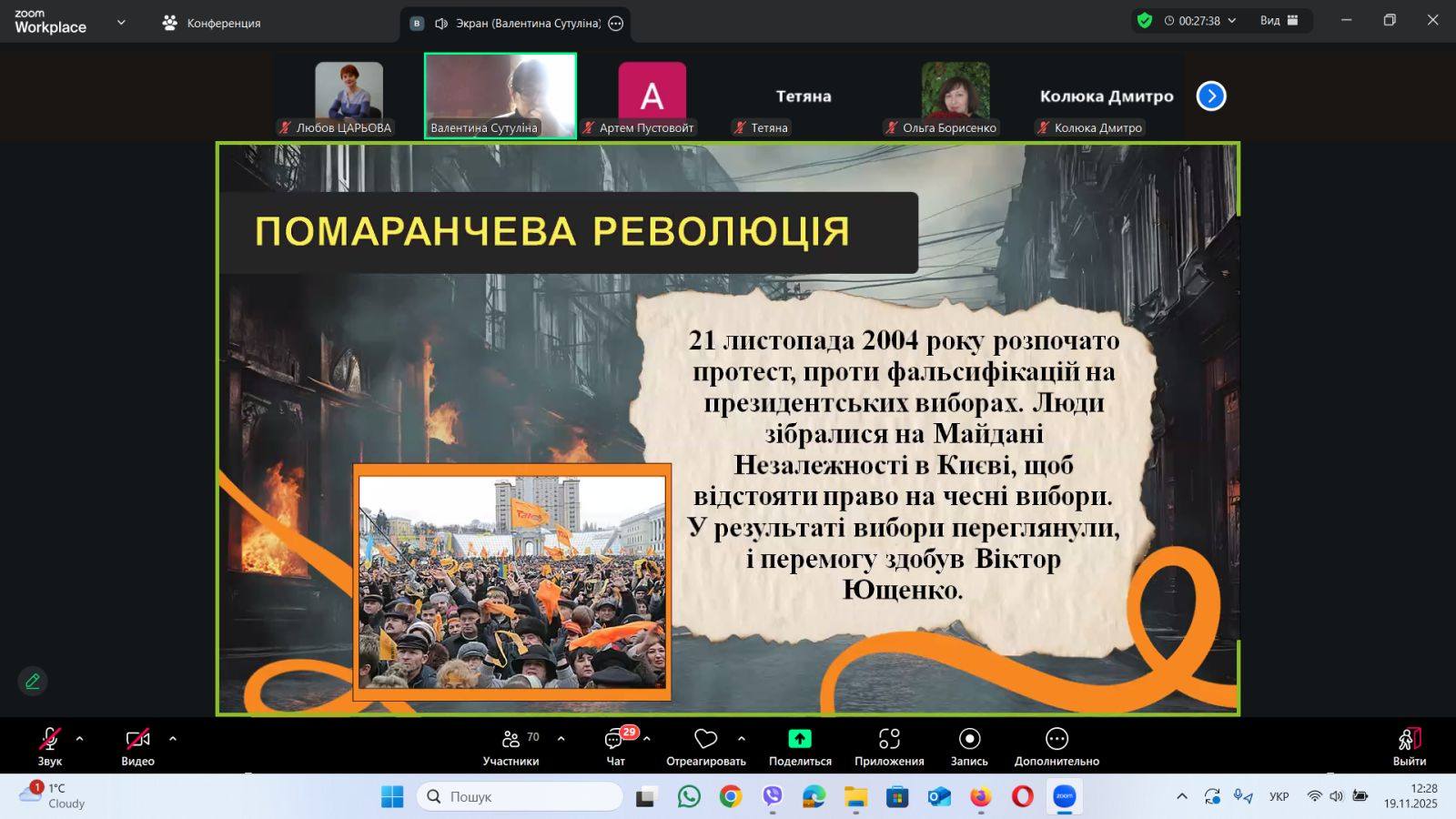Click the green Поделиться share screen icon
This screenshot has width=1456, height=819.
pyautogui.click(x=800, y=739)
